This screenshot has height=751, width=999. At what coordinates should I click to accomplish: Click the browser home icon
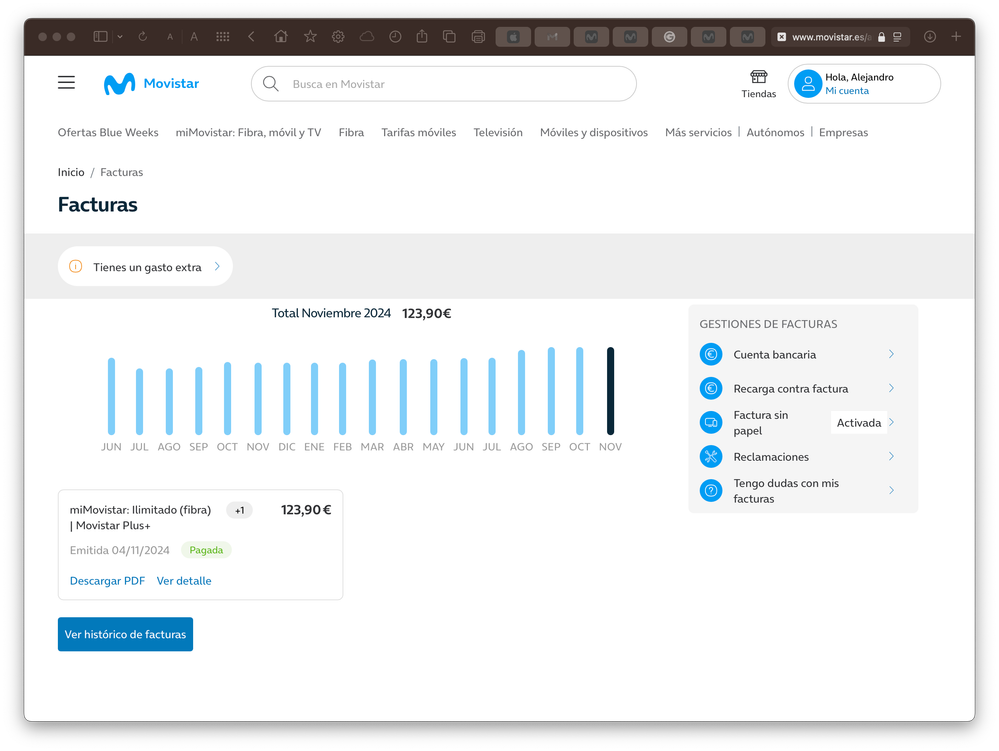pyautogui.click(x=281, y=37)
